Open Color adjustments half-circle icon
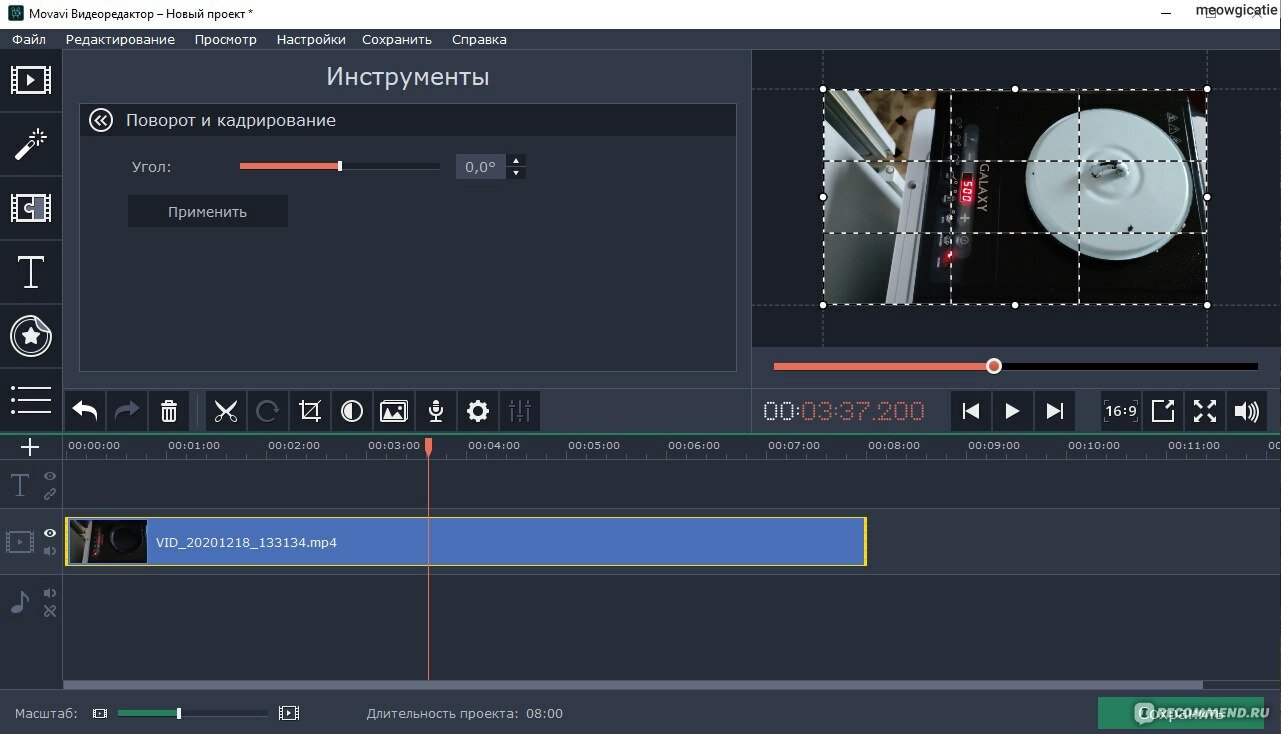Viewport: 1281px width, 734px height. click(352, 411)
